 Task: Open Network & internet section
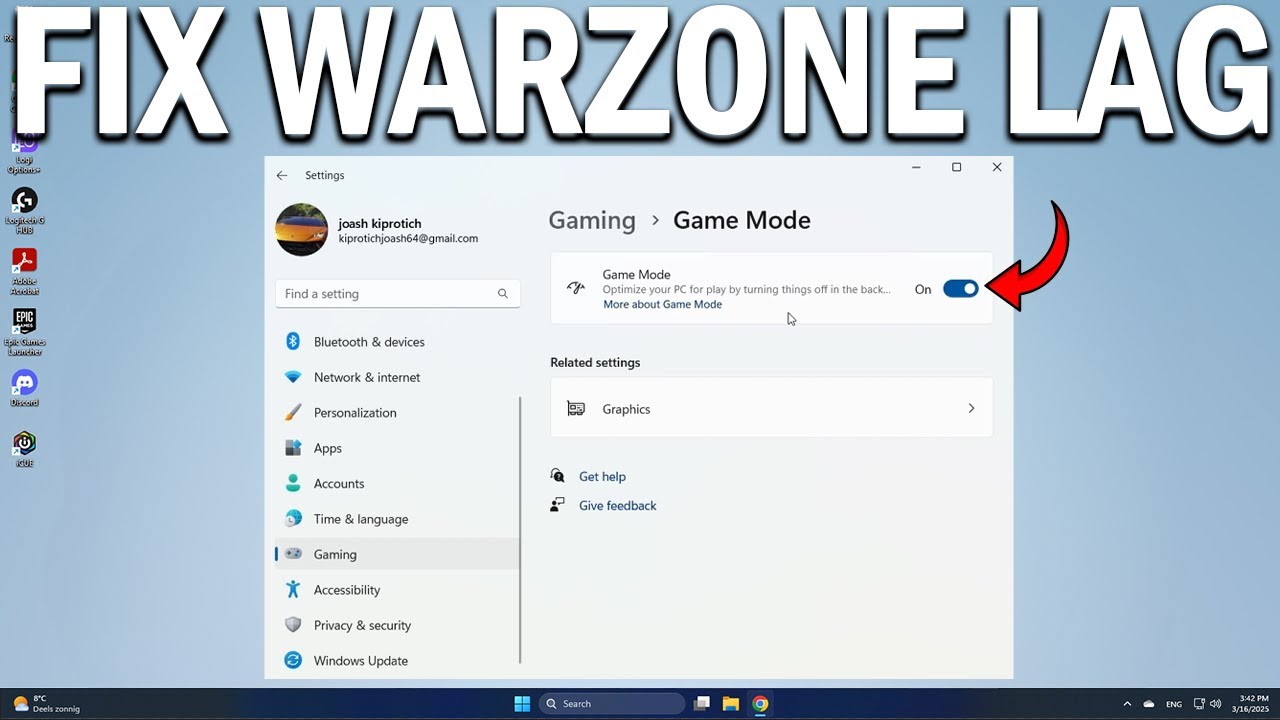click(x=397, y=377)
